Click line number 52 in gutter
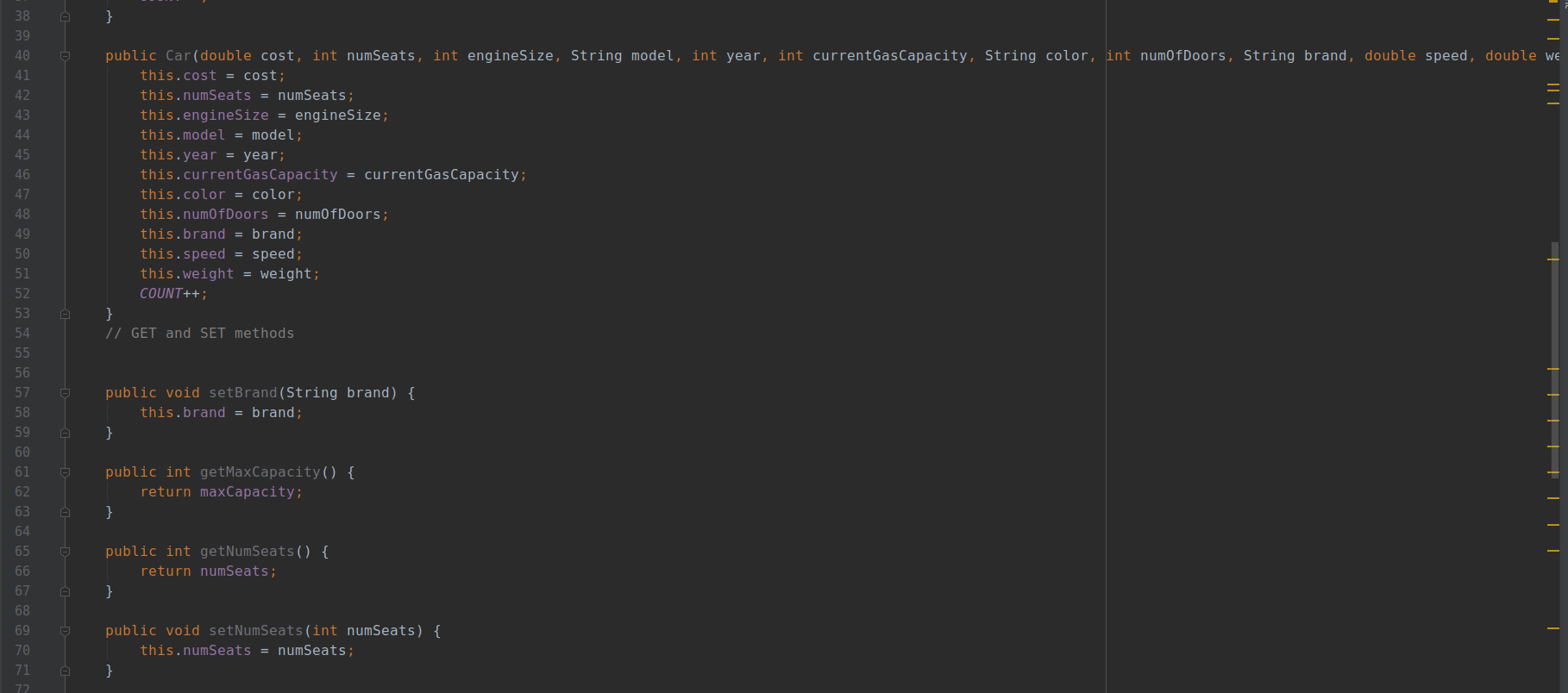Image resolution: width=1568 pixels, height=693 pixels. coord(22,294)
